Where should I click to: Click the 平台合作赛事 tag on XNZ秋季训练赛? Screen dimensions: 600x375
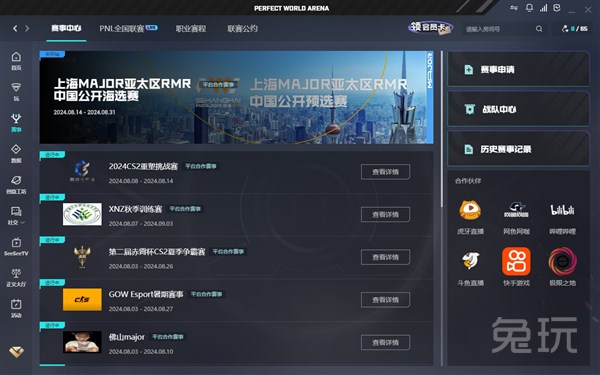pos(185,209)
